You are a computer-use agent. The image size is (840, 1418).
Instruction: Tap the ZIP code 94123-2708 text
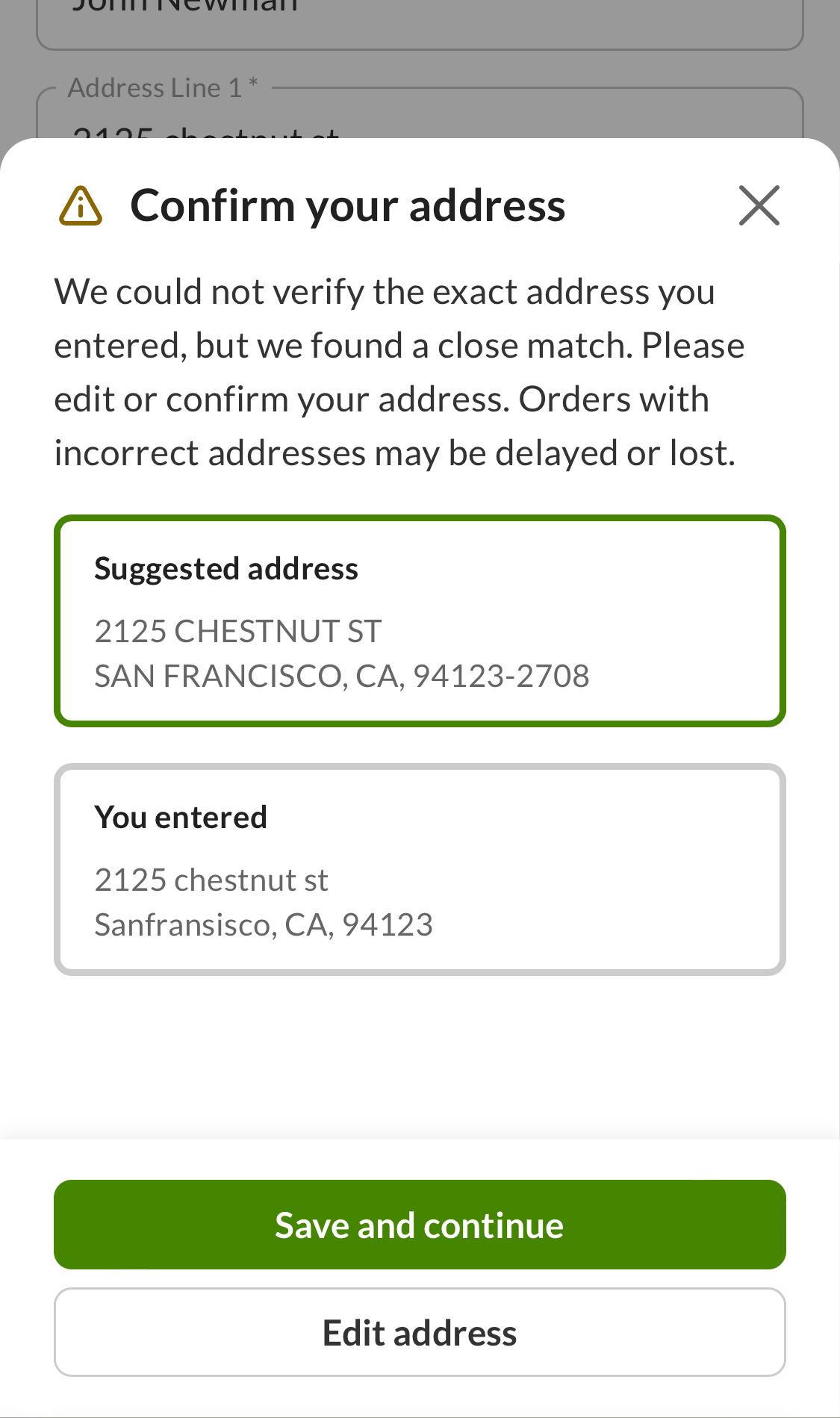(x=502, y=676)
